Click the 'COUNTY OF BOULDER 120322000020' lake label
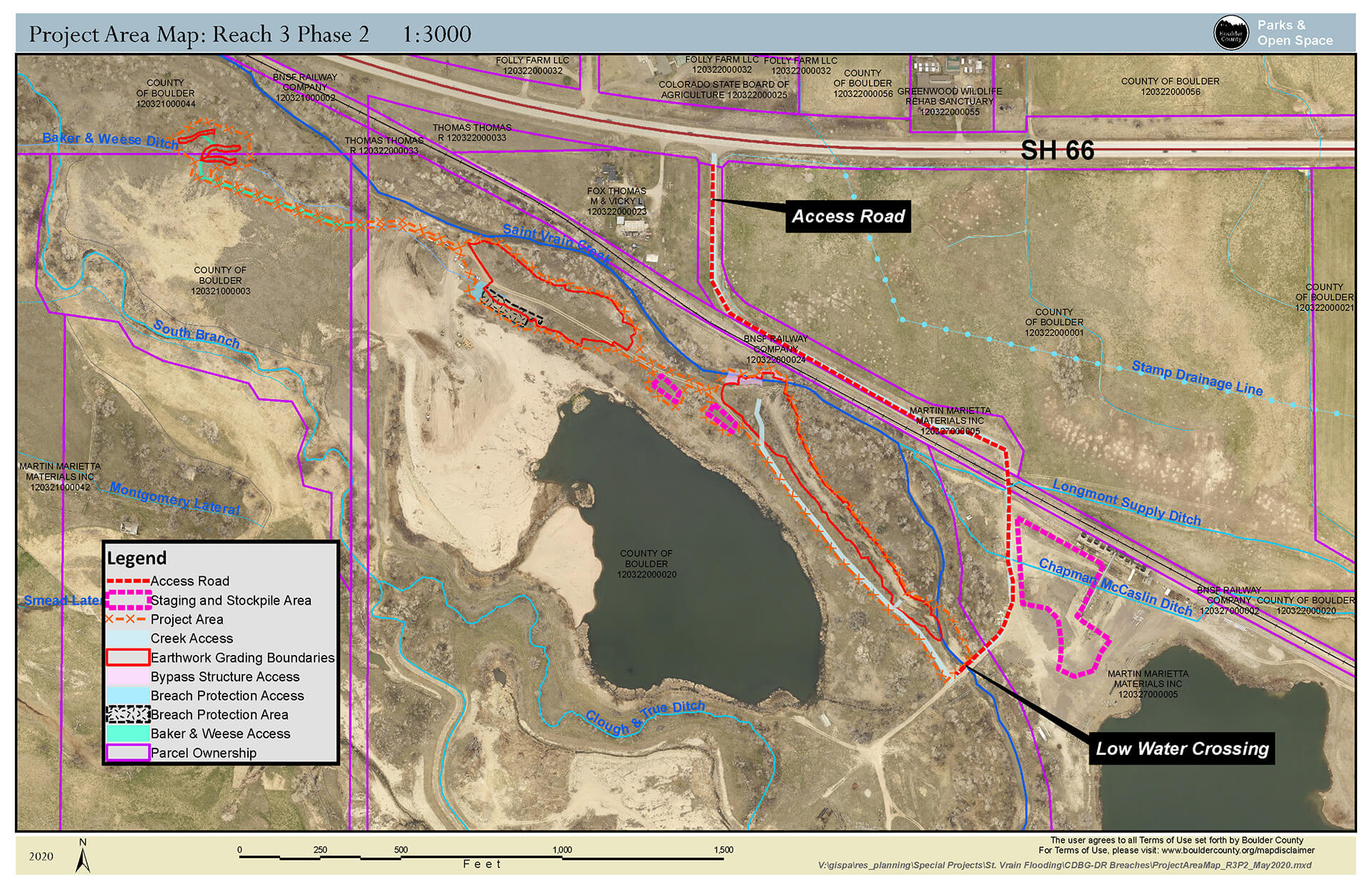 [647, 564]
